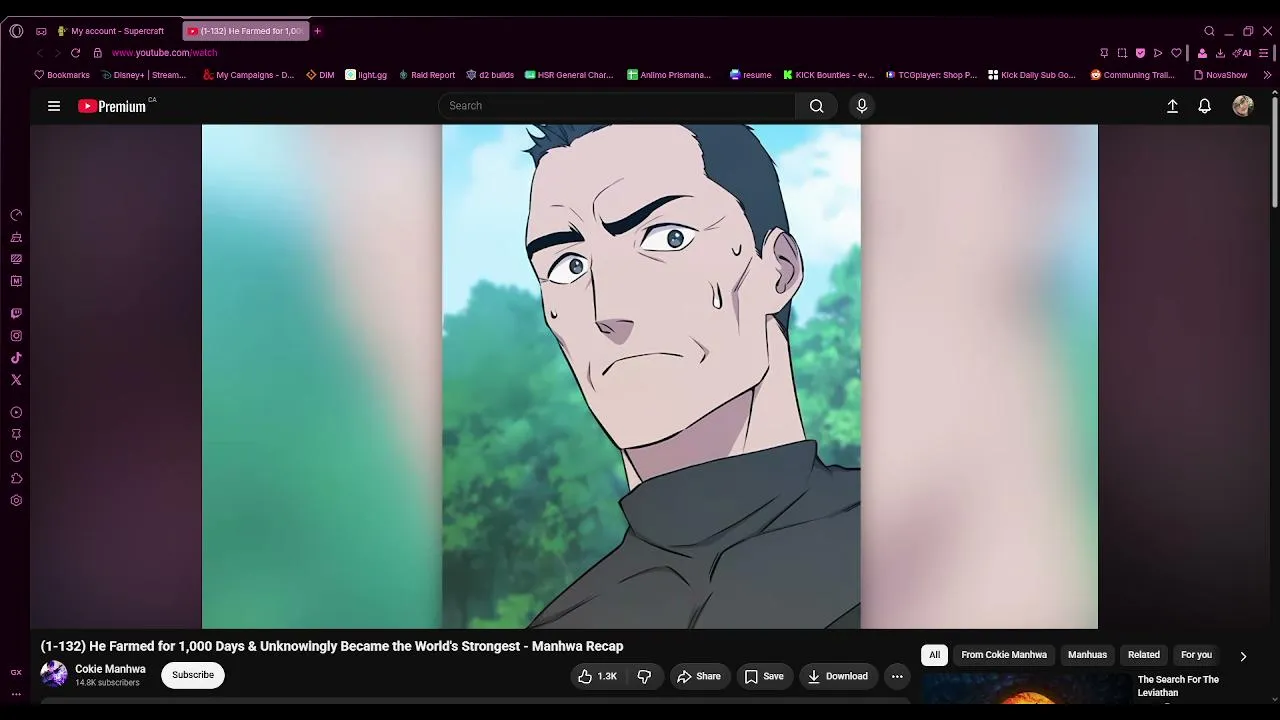
Task: Click the YouTube search magnifier button
Action: click(817, 106)
